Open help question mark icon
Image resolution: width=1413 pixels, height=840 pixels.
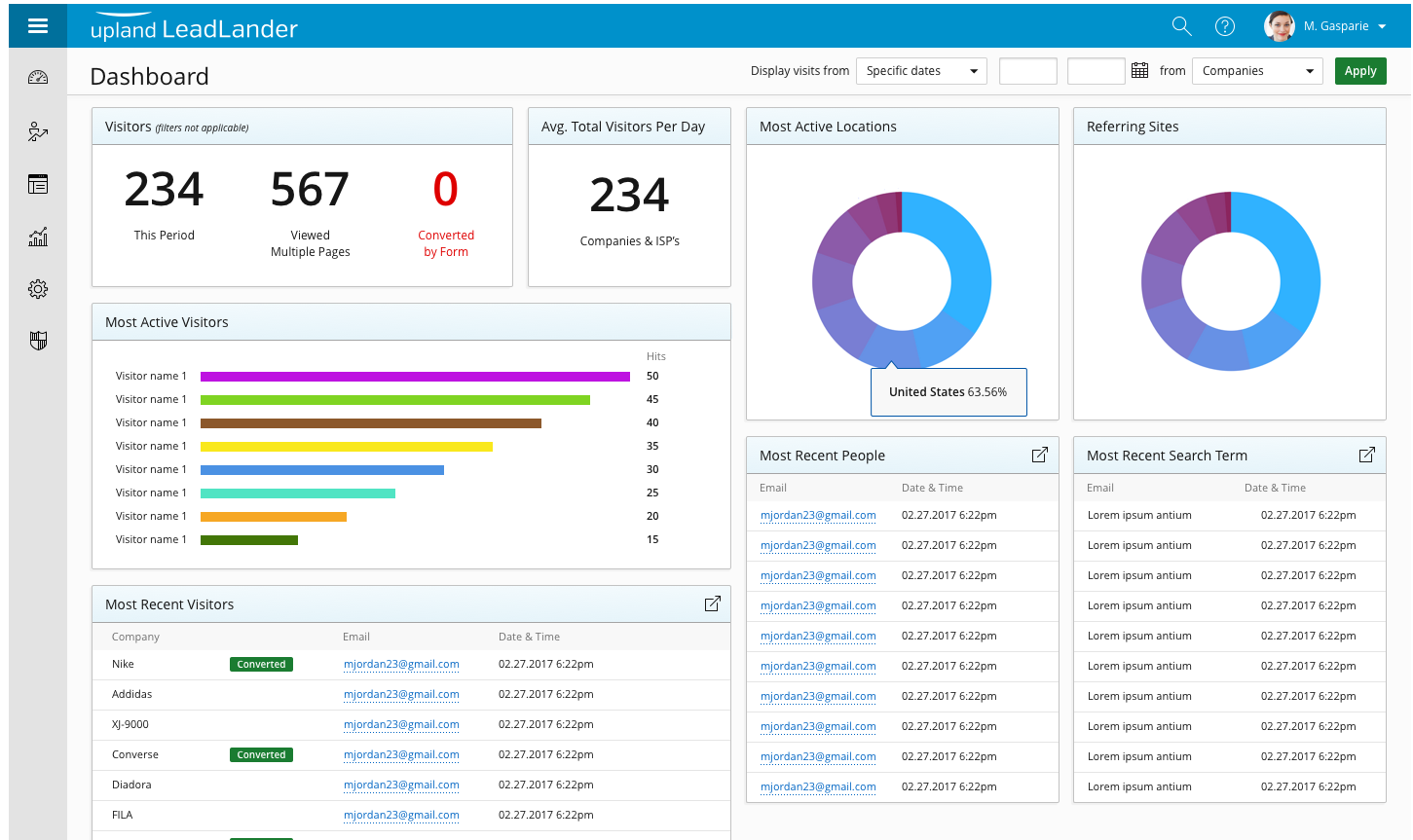(x=1225, y=26)
